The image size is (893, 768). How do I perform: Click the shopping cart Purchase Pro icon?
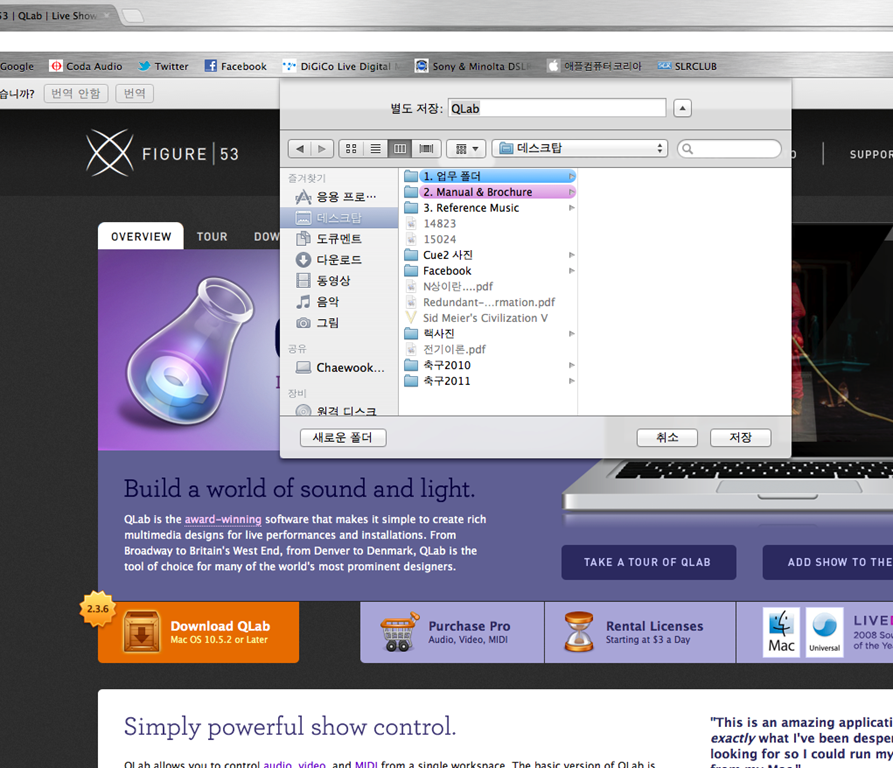[x=400, y=632]
